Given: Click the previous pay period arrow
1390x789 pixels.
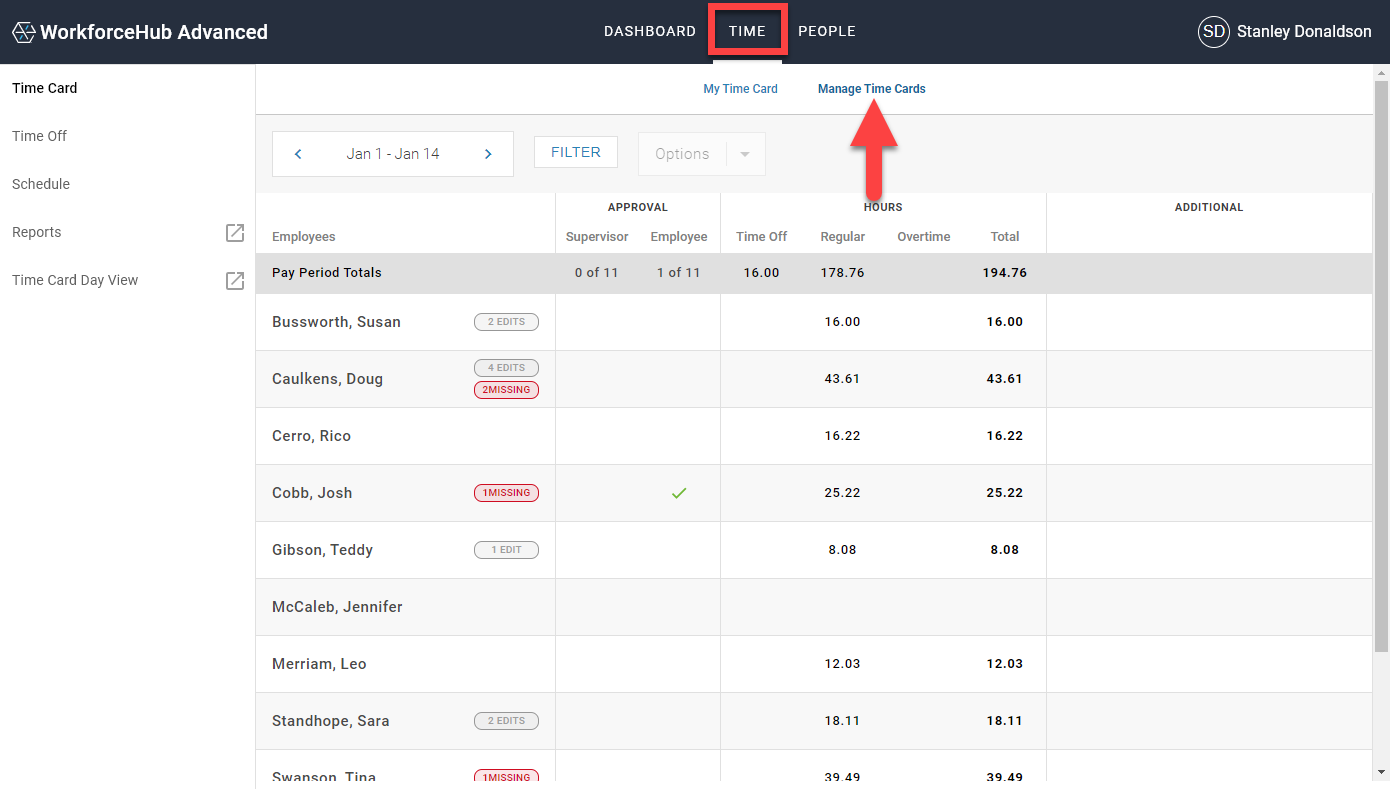Looking at the screenshot, I should [297, 153].
